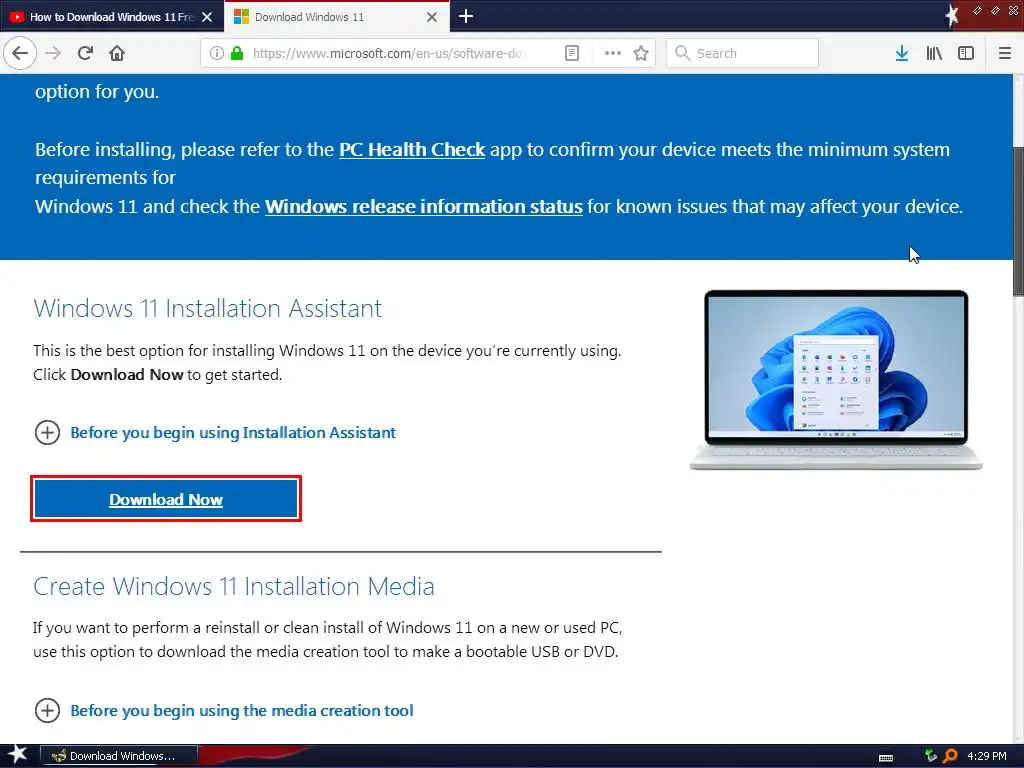This screenshot has height=768, width=1024.
Task: Show the sidebars panel icon
Action: (x=966, y=53)
